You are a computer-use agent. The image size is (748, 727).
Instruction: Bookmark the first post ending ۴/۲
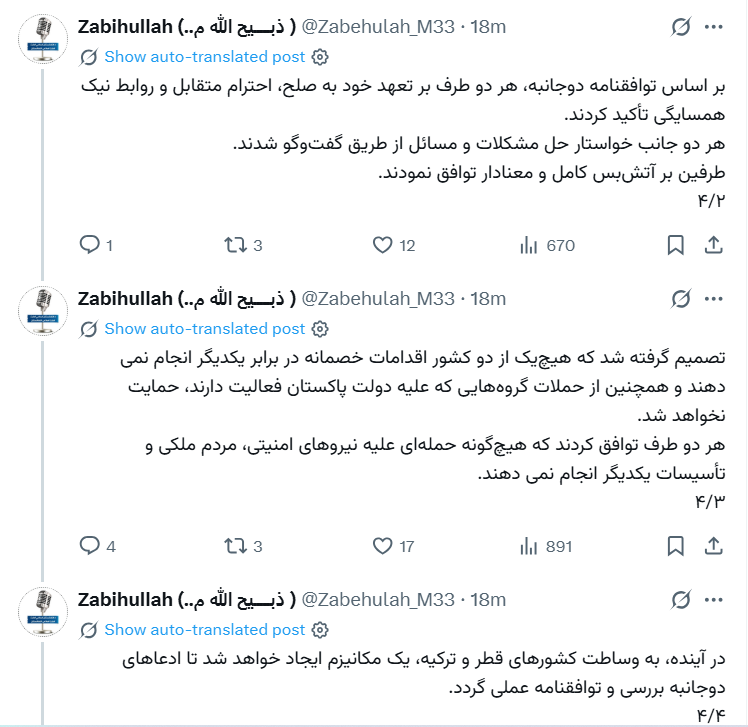click(x=675, y=245)
